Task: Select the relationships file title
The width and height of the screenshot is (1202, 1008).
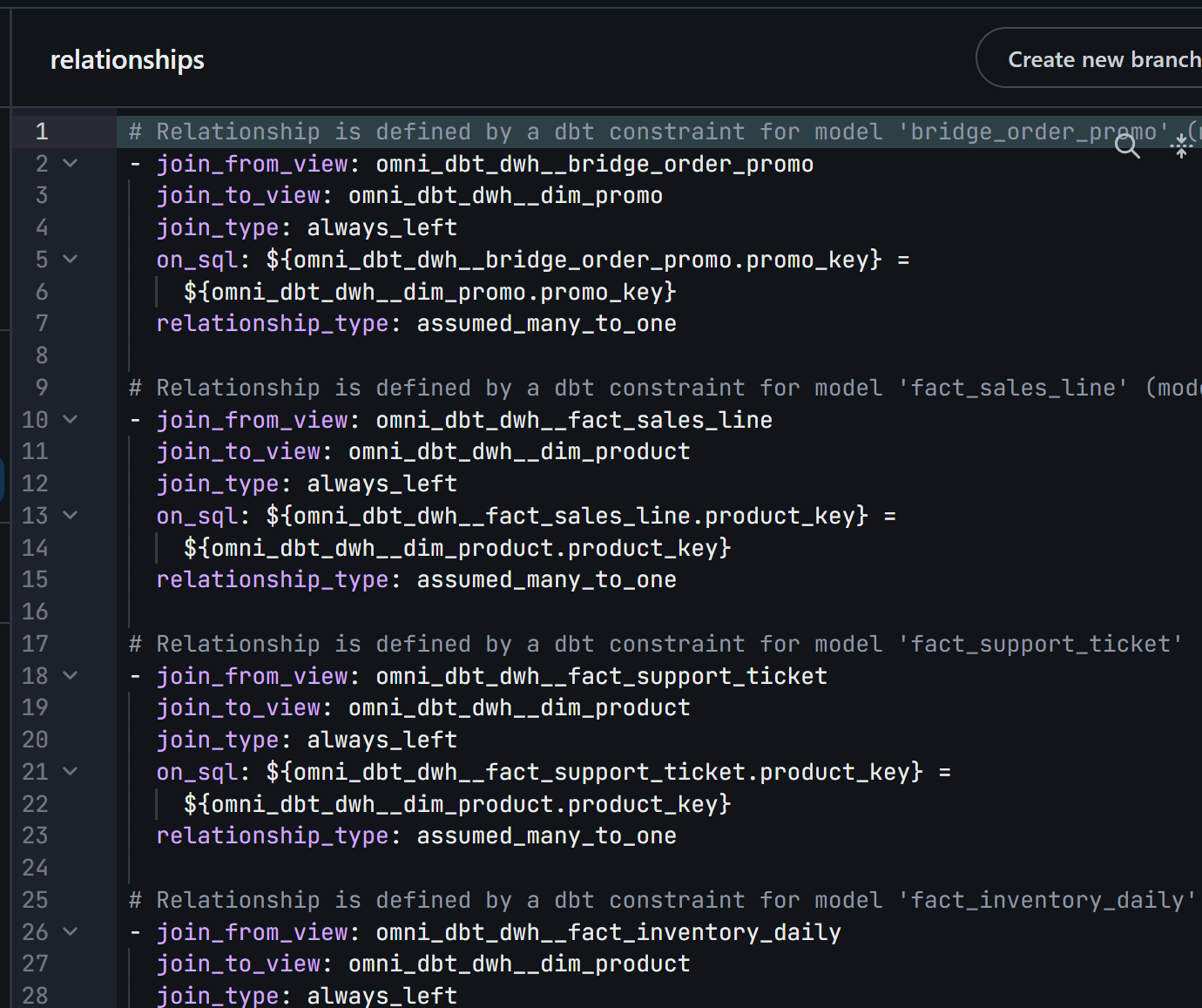Action: pyautogui.click(x=127, y=60)
